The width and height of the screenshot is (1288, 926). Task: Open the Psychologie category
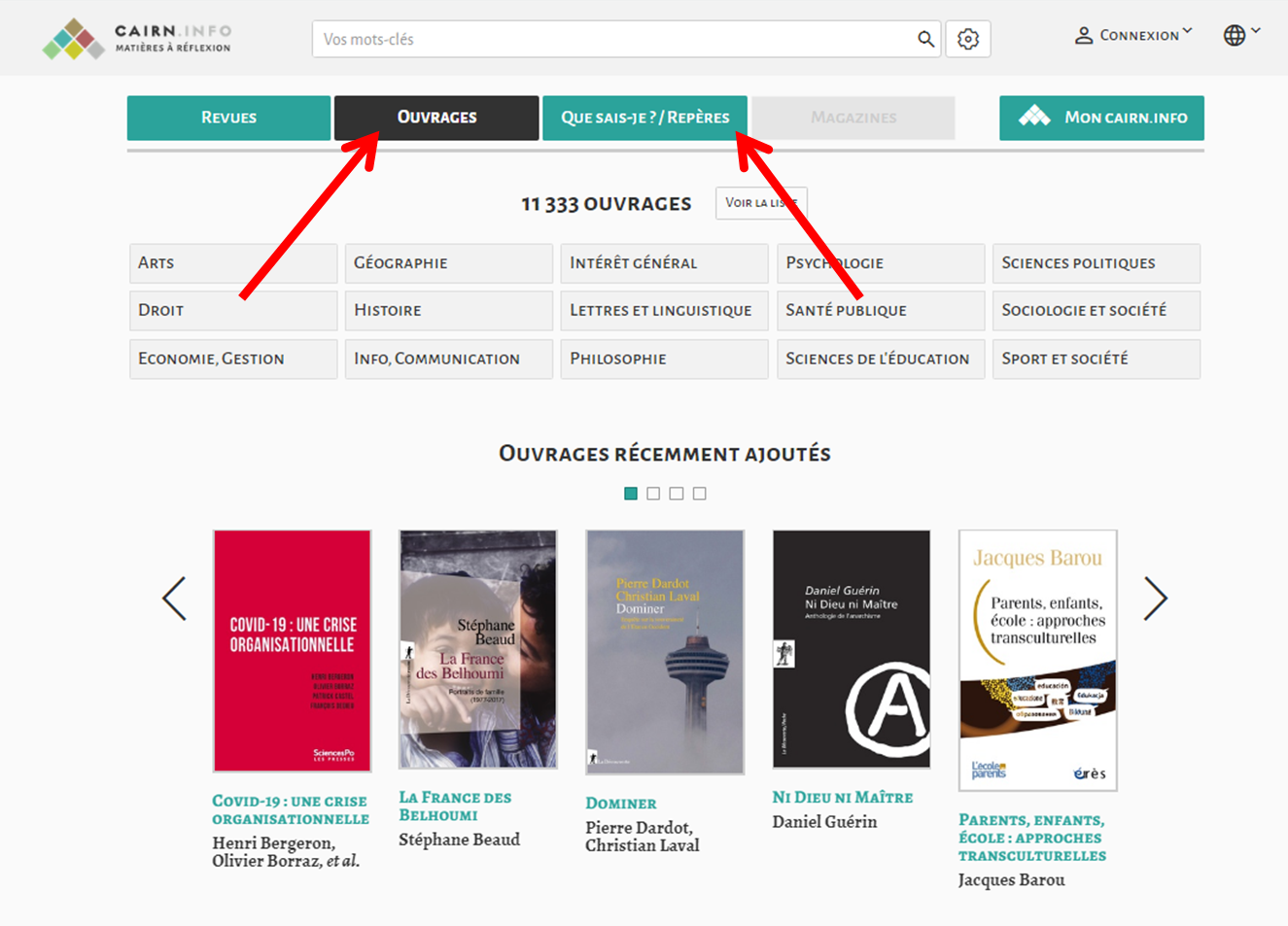tap(881, 263)
